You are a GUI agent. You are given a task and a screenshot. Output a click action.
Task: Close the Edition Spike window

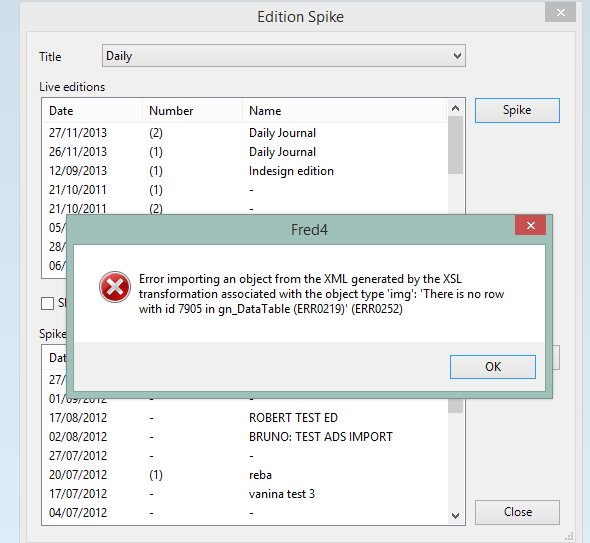(x=560, y=12)
